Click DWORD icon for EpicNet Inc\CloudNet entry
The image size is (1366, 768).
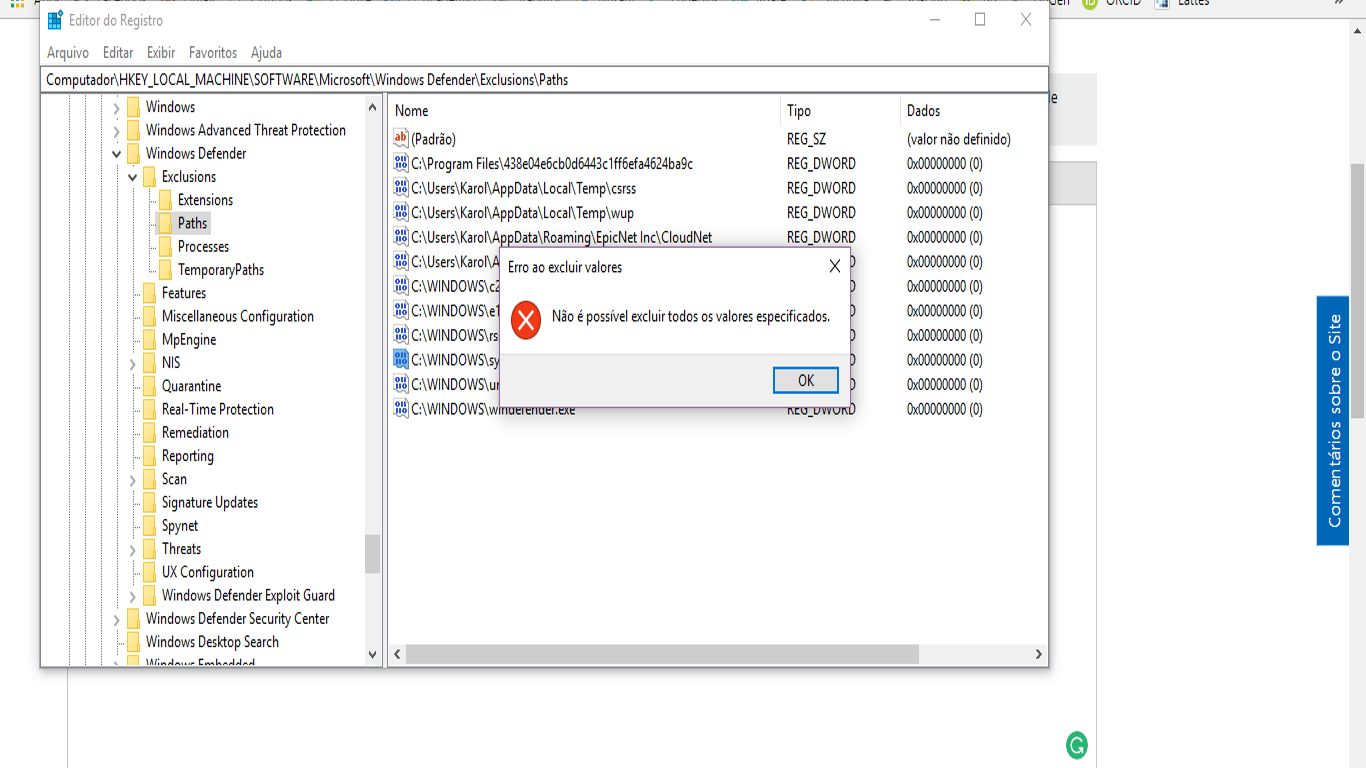(x=401, y=237)
